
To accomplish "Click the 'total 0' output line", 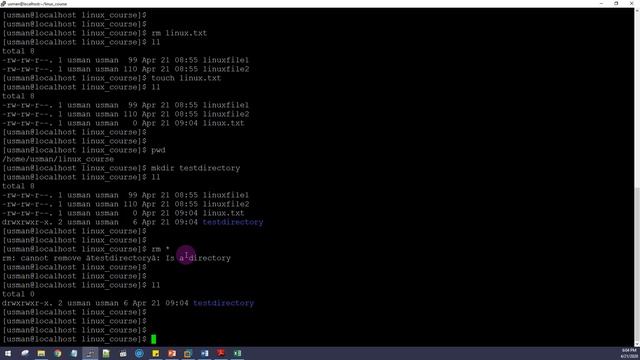I will [18, 294].
